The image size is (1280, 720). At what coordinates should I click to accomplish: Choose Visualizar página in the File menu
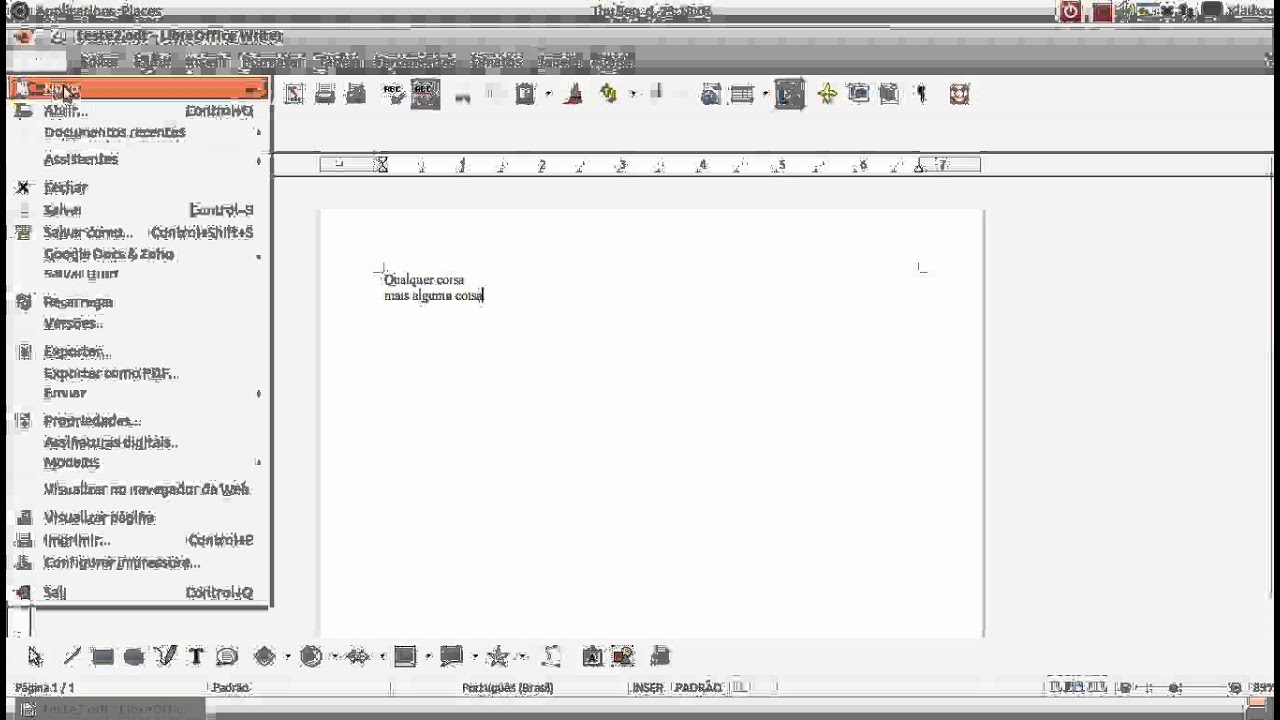tap(139, 517)
